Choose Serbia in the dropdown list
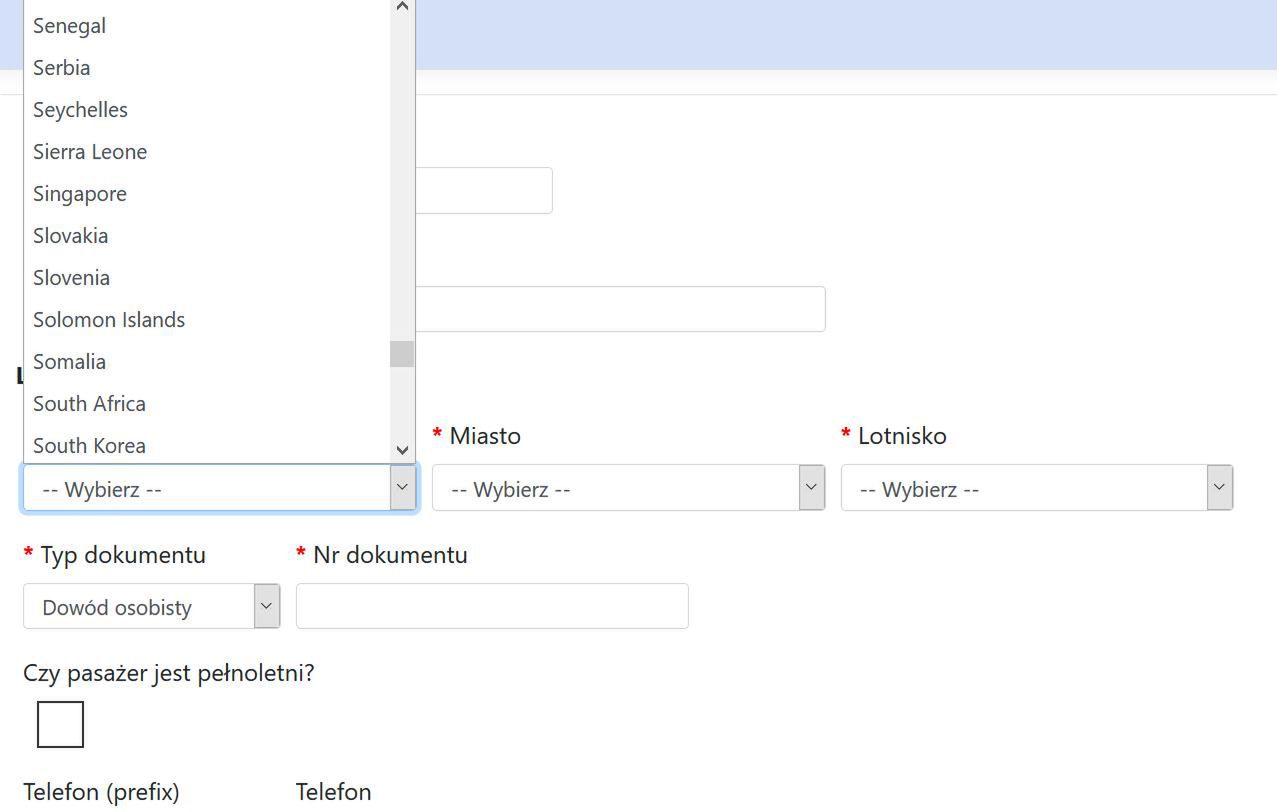The image size is (1277, 812). click(62, 68)
